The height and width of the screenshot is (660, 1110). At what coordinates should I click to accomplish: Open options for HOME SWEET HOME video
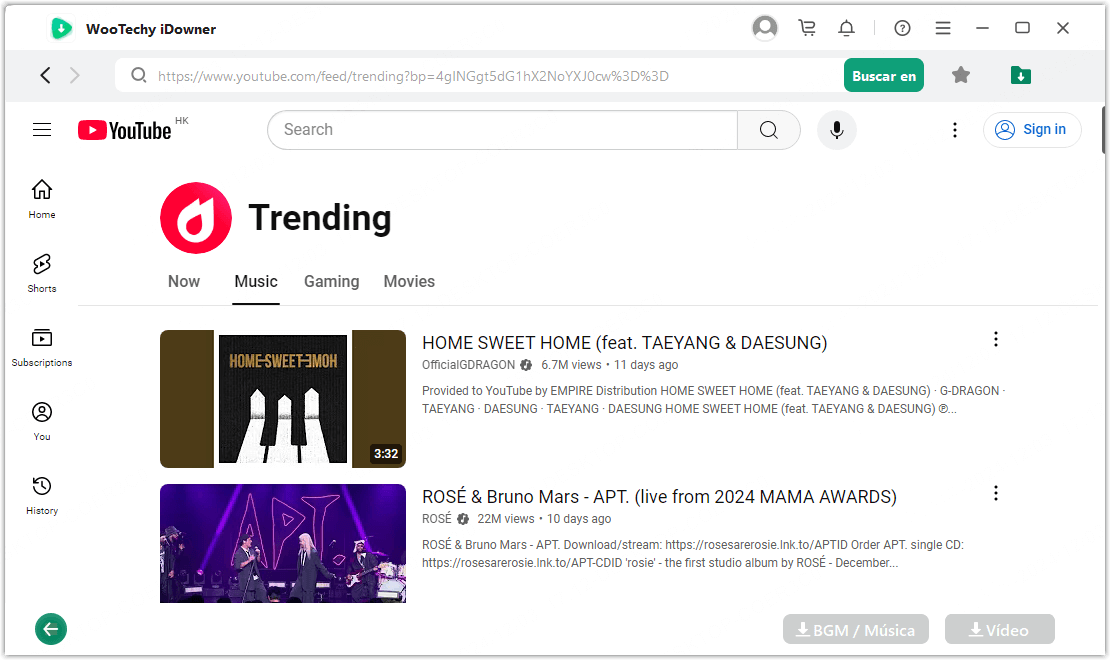[x=995, y=340]
